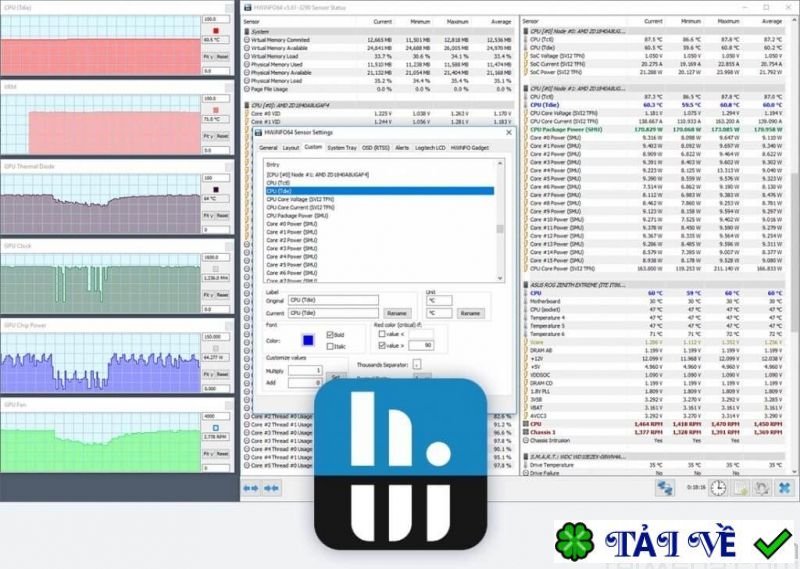Click Fit y in the GPU Thermal Diode graph
Screen dimensions: 800x569
(x=208, y=215)
